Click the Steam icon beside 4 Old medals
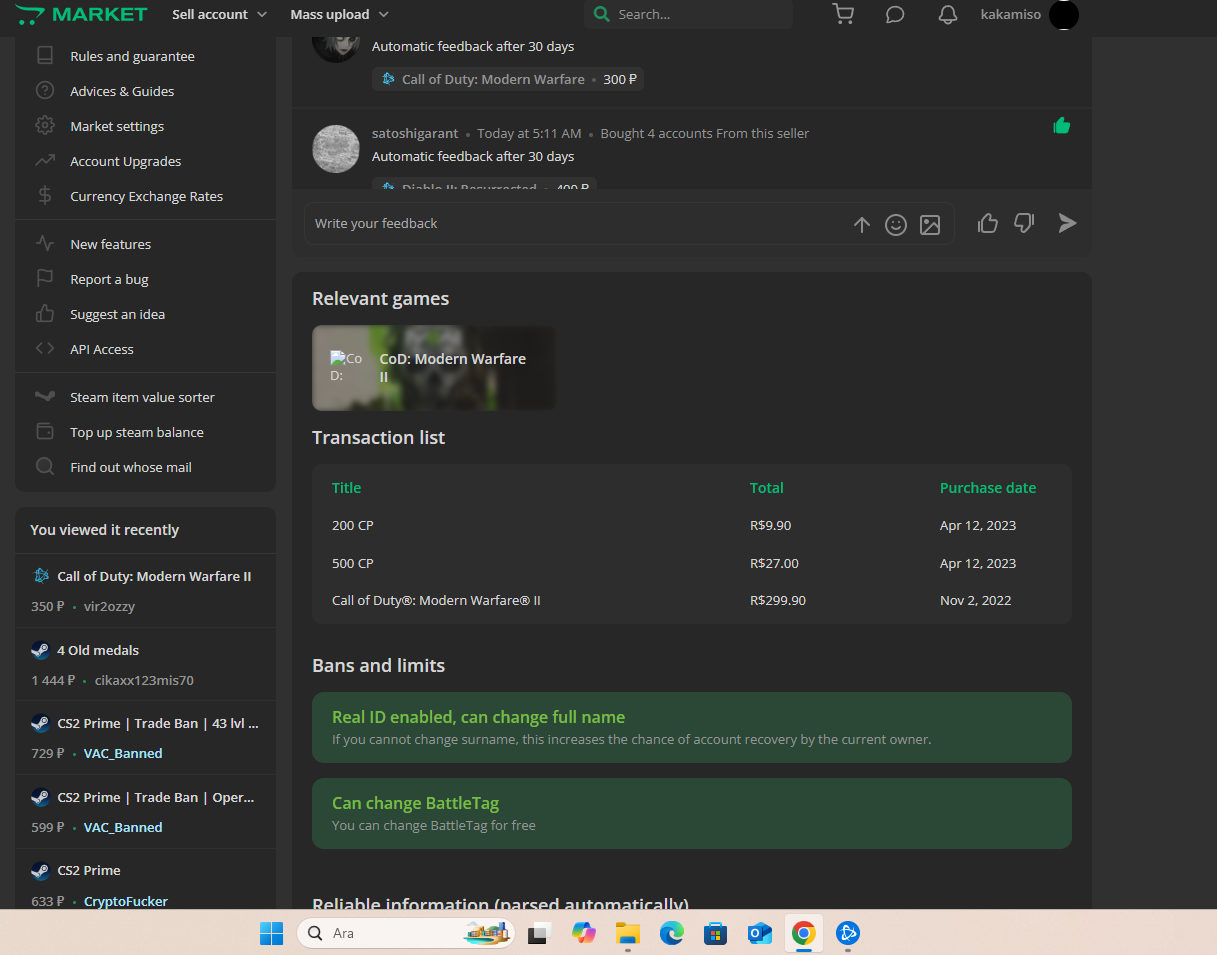 click(40, 650)
